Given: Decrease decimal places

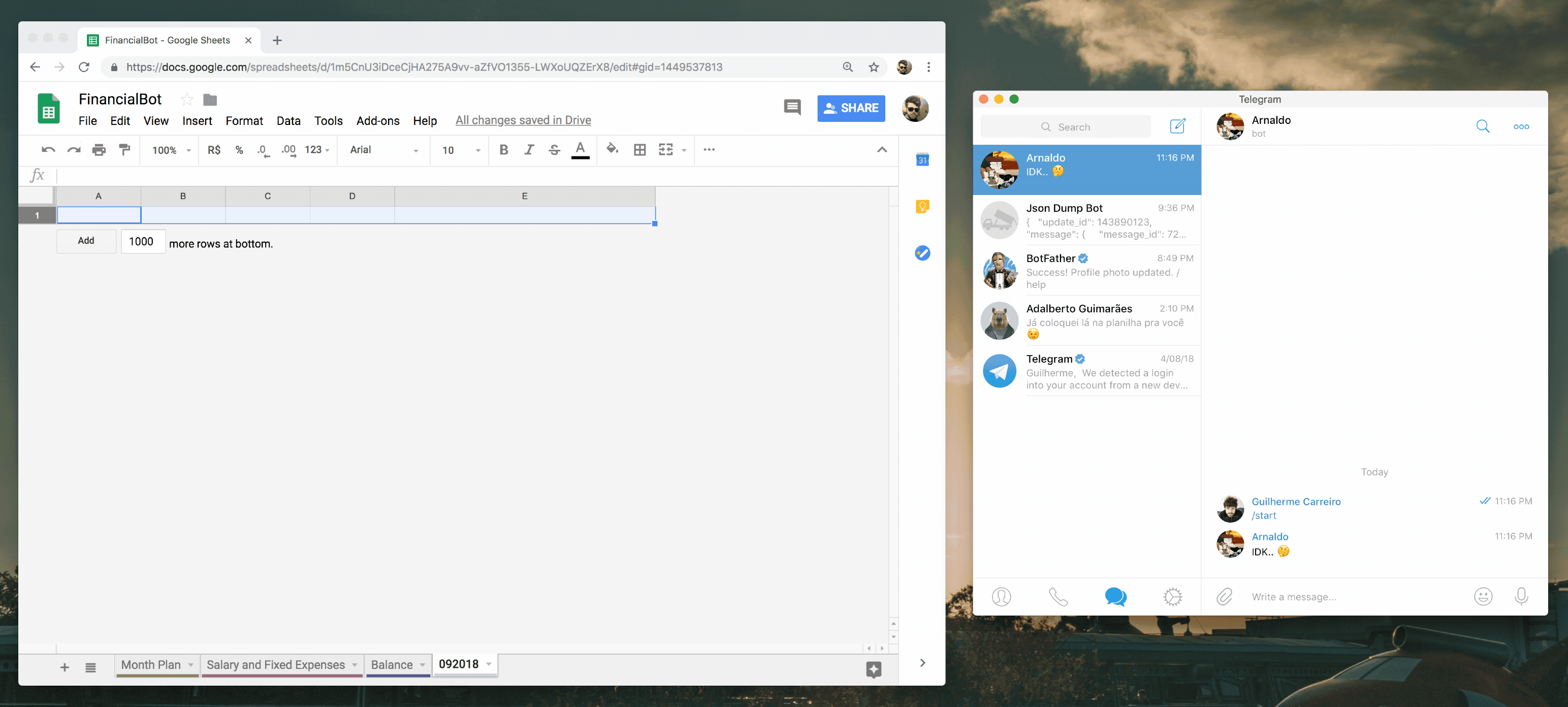Looking at the screenshot, I should (263, 150).
